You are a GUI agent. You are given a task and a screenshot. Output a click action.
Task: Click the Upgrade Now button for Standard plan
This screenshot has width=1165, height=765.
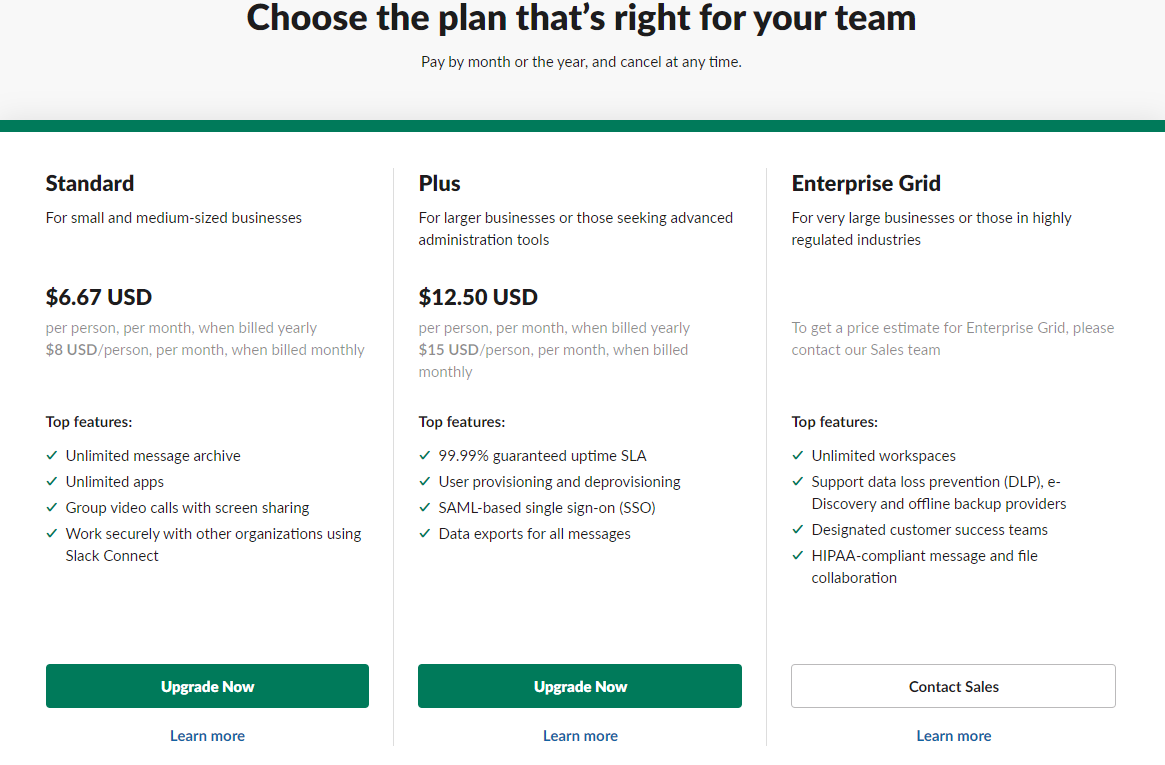[207, 686]
